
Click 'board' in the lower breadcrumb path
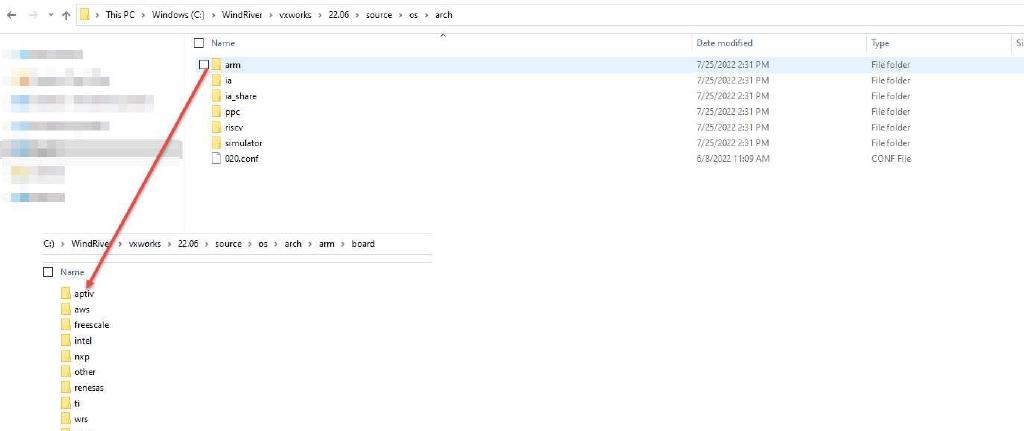363,244
